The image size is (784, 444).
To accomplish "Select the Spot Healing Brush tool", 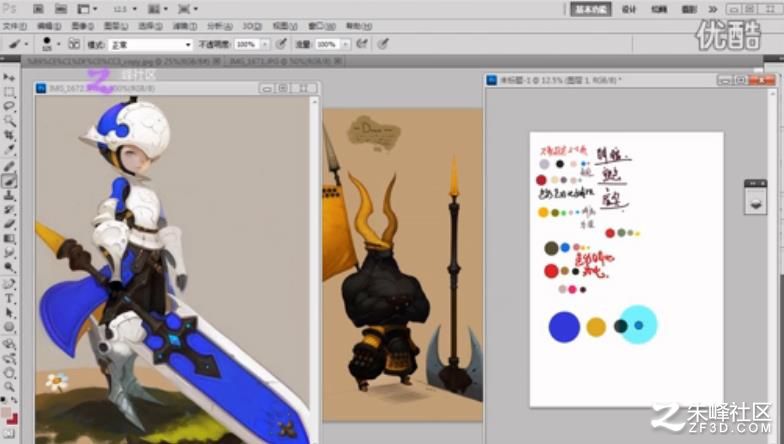I will [x=9, y=166].
